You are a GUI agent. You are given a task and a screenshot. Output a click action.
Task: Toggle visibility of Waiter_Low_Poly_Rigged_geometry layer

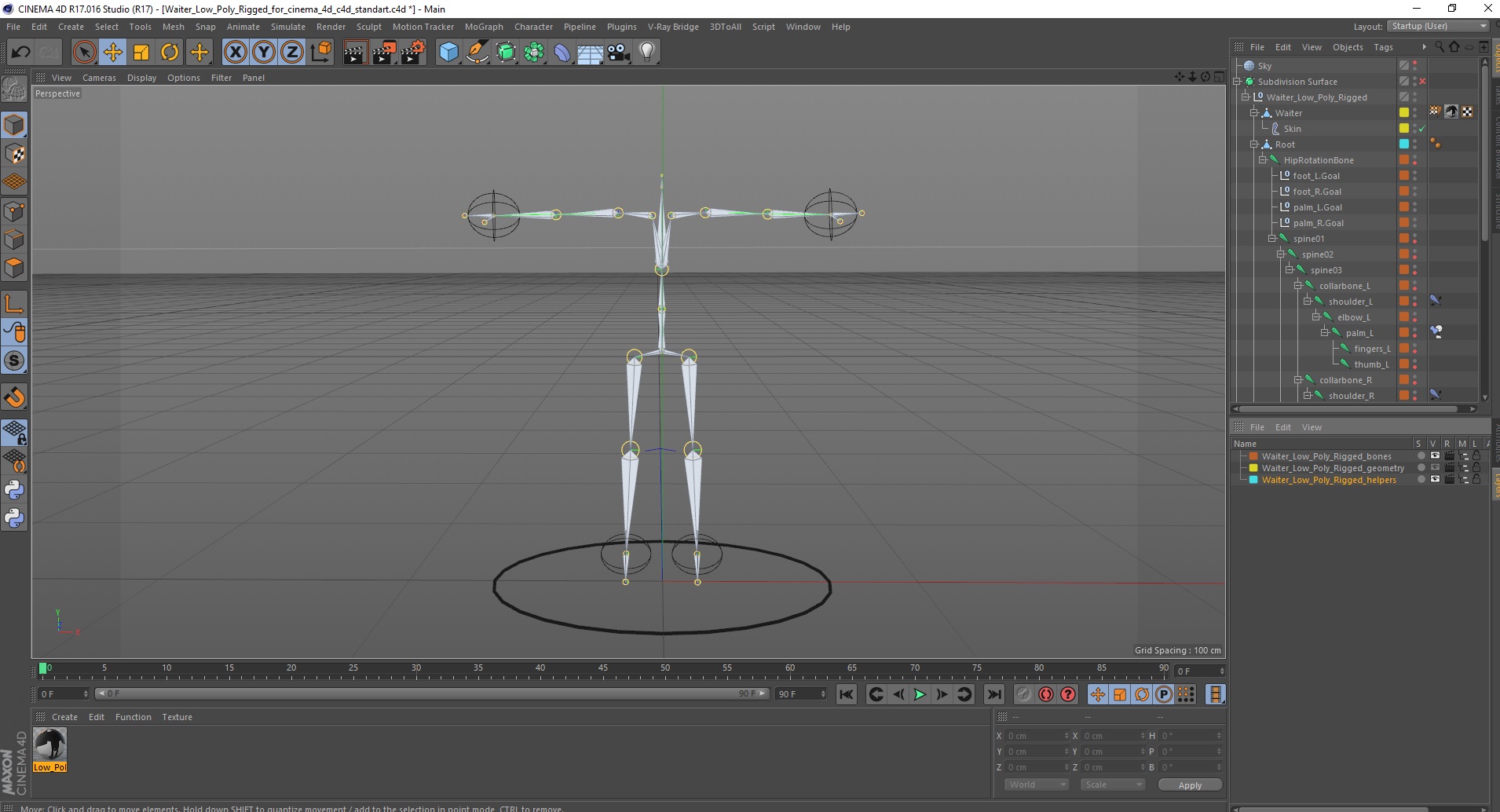1435,468
